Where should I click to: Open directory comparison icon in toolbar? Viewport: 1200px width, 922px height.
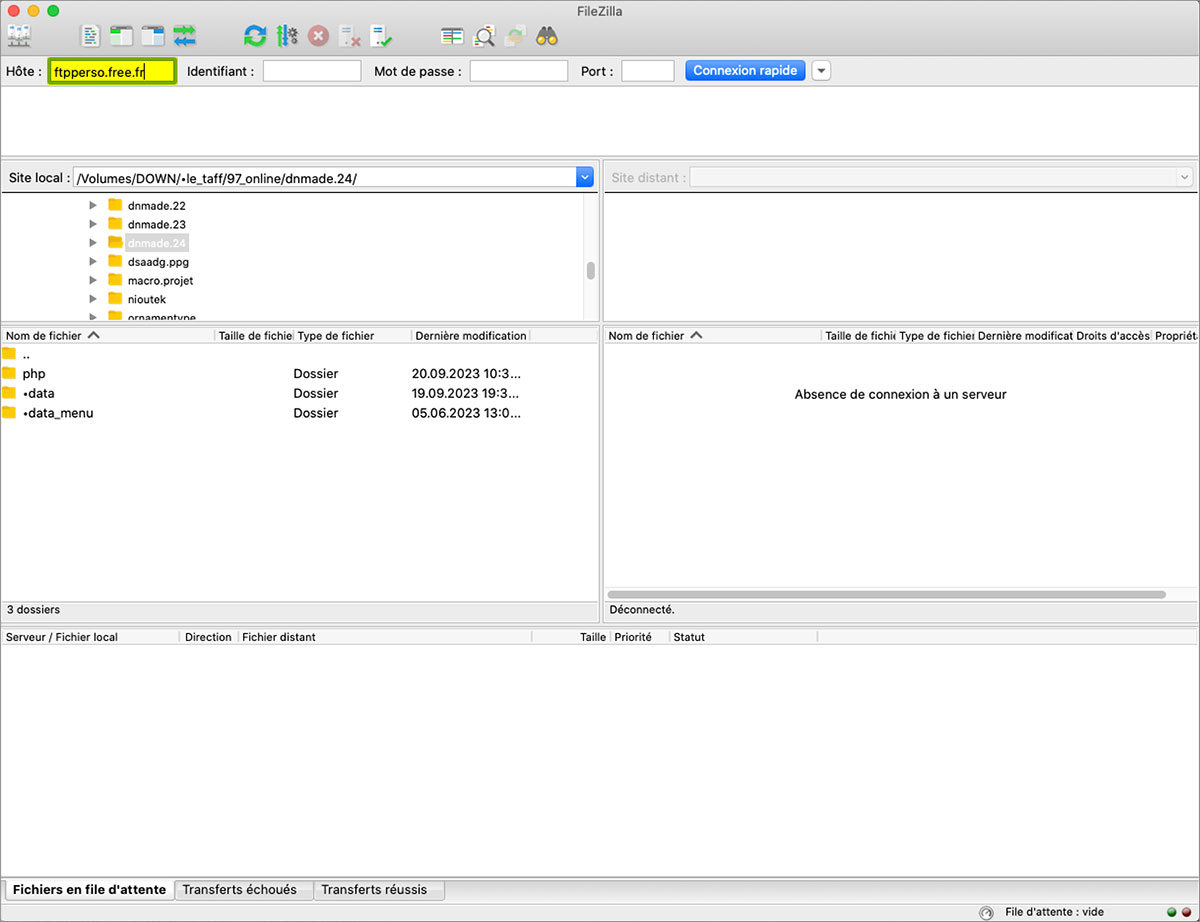tap(453, 37)
